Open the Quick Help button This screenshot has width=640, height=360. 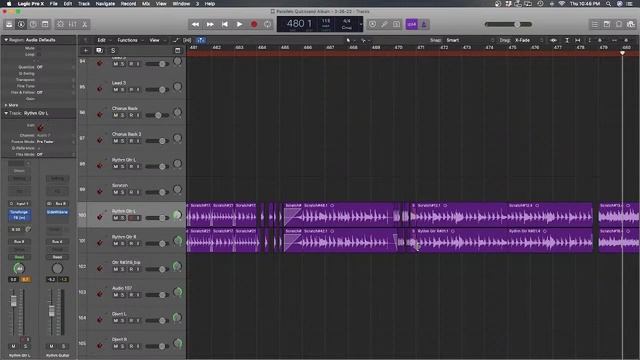click(x=33, y=24)
